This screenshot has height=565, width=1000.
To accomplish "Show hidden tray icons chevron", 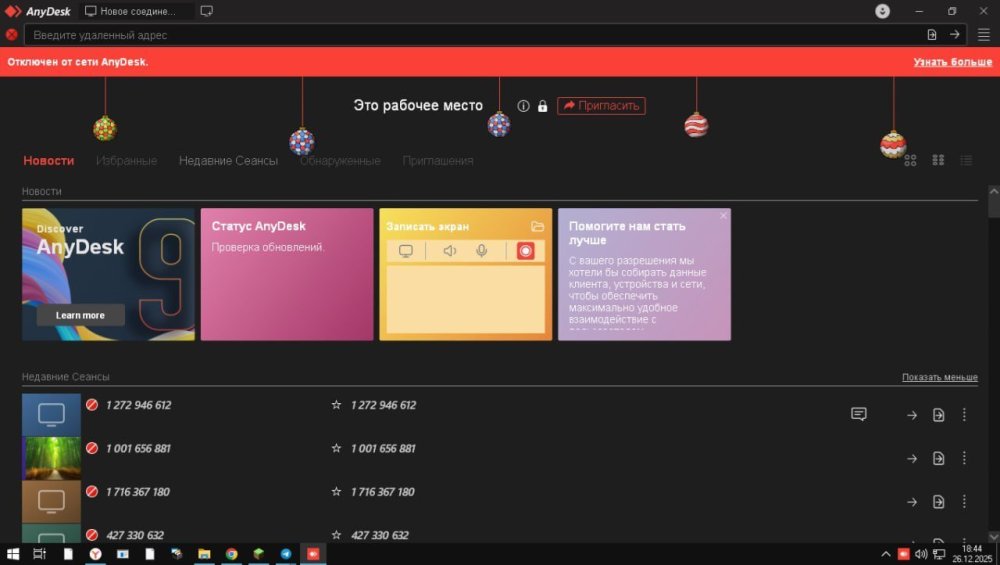I will tap(886, 554).
